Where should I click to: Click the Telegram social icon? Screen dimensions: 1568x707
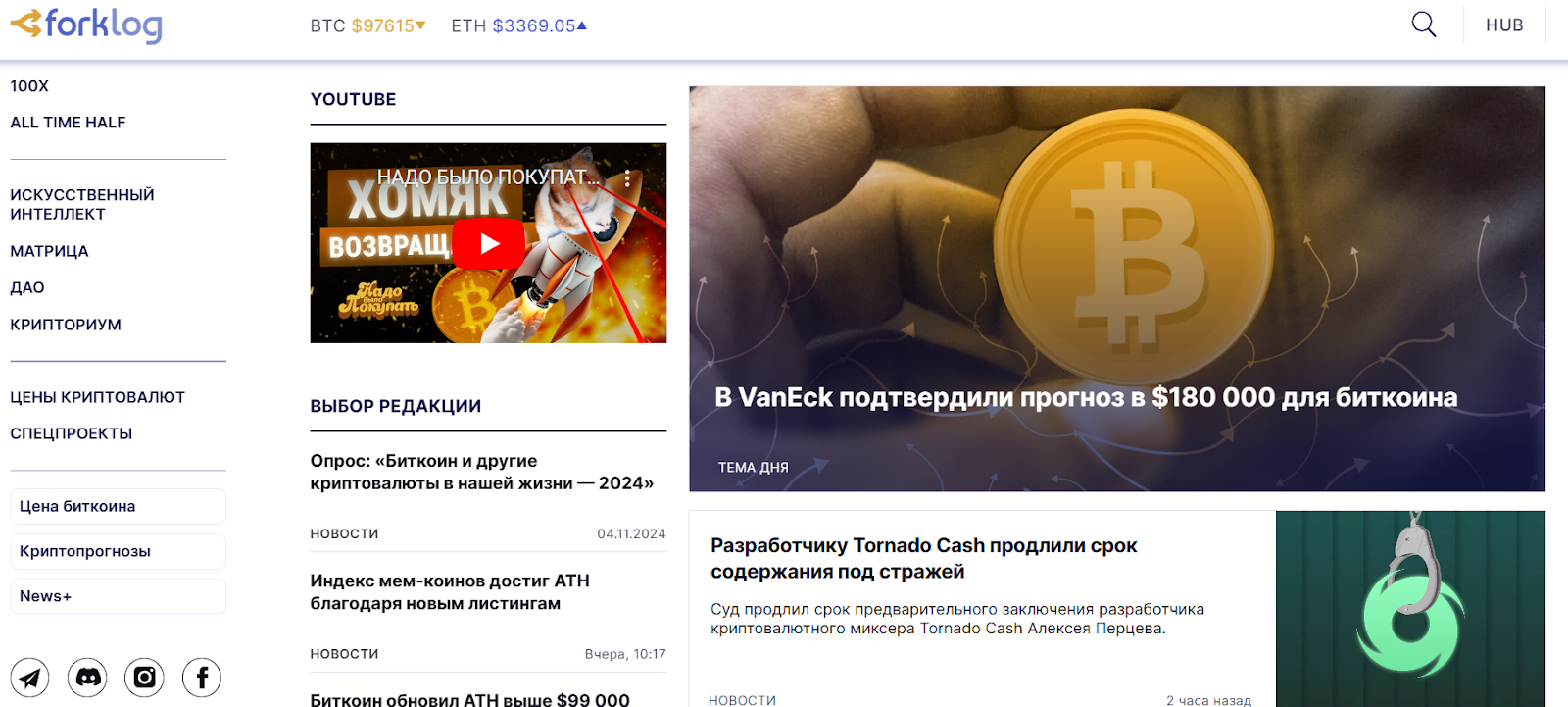point(29,678)
